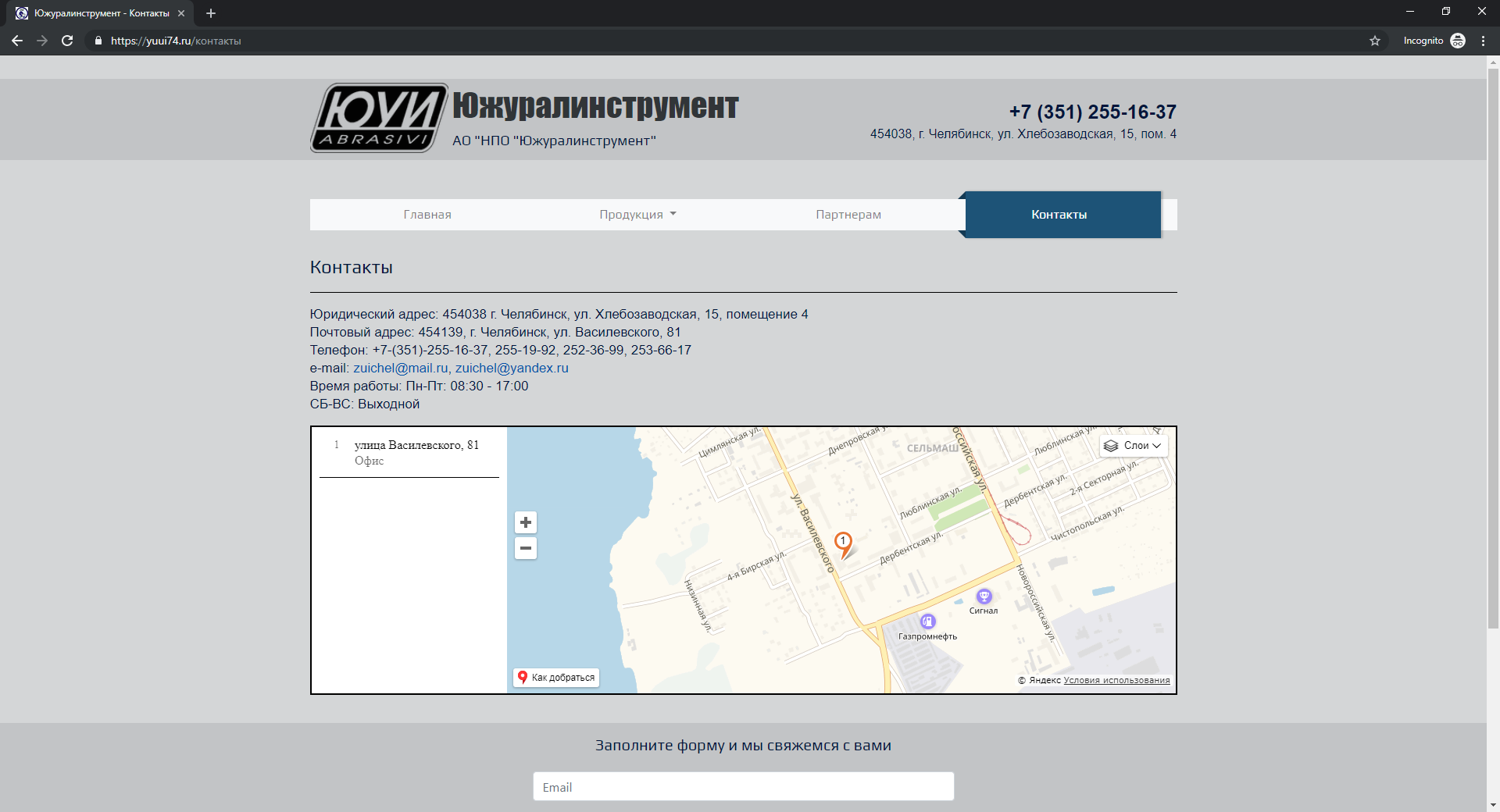Open a new browser tab
1500x812 pixels.
211,13
